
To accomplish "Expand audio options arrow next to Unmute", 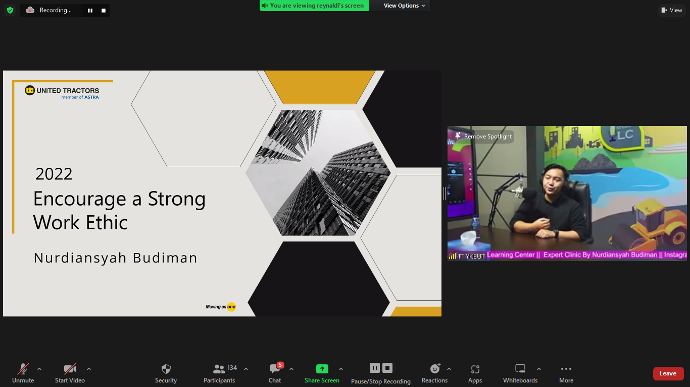I will pos(39,369).
